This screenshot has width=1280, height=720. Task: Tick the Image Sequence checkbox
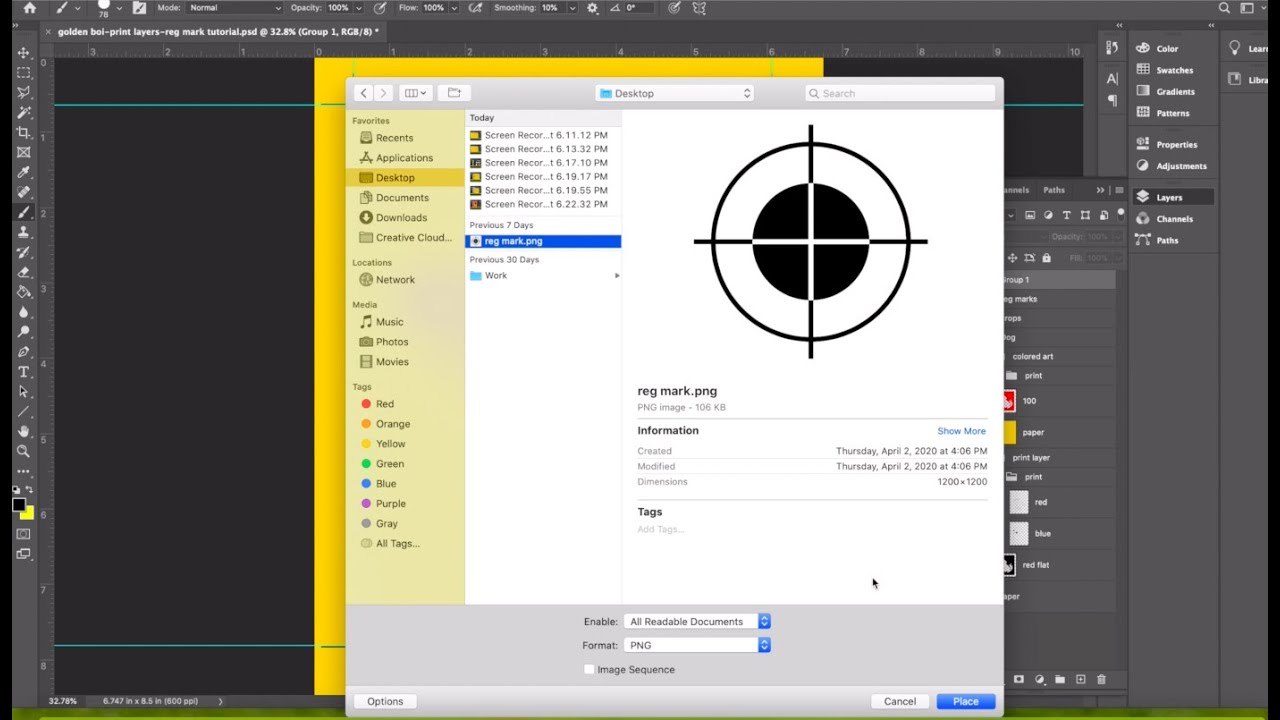point(589,670)
